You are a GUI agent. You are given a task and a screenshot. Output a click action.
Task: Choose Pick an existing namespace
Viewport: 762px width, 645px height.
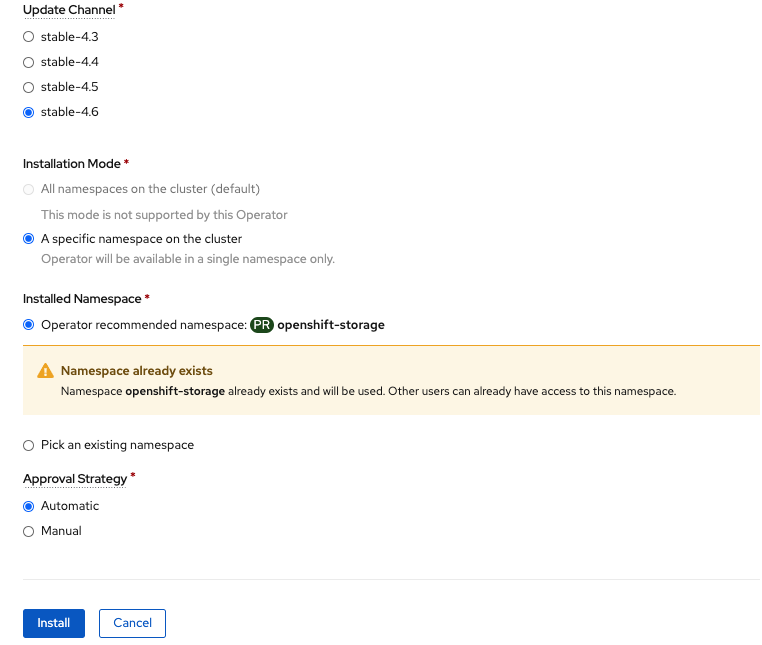(29, 445)
